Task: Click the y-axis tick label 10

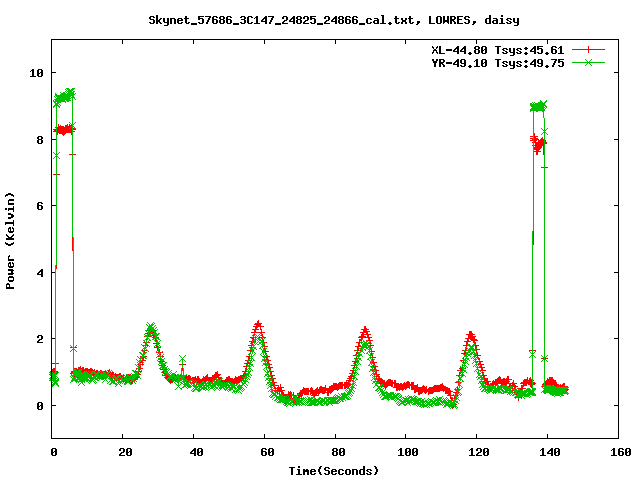Action: [x=36, y=73]
